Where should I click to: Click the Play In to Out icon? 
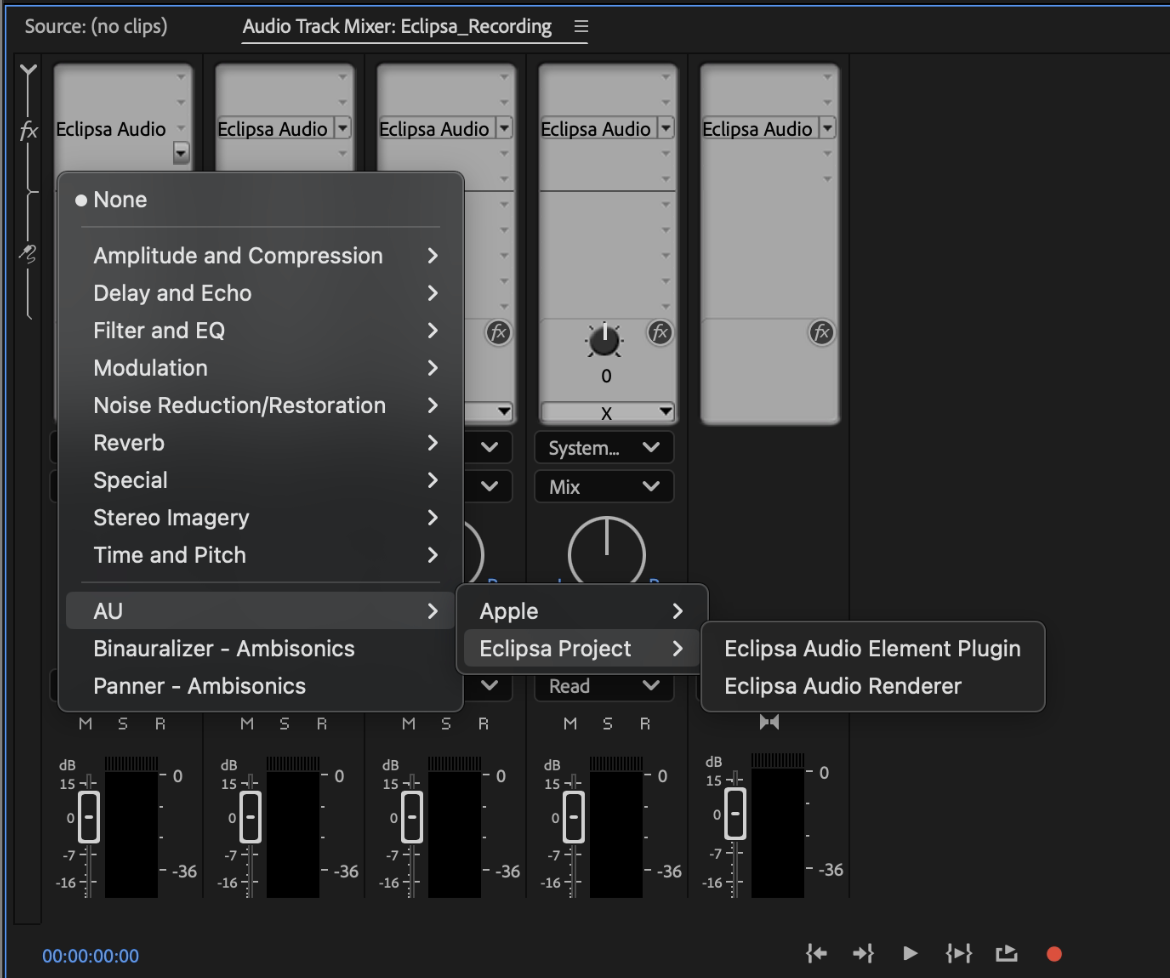coord(958,954)
